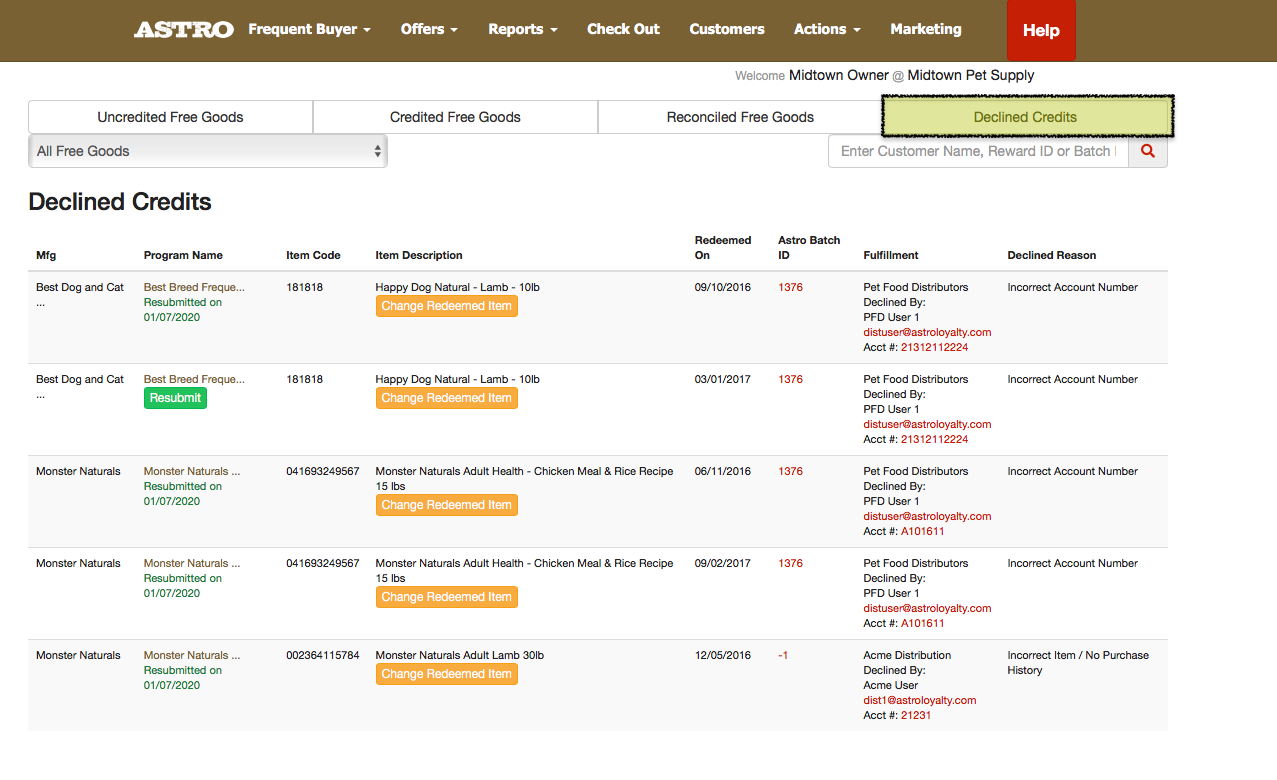Click the ASTRO logo
This screenshot has width=1277, height=780.
(184, 30)
